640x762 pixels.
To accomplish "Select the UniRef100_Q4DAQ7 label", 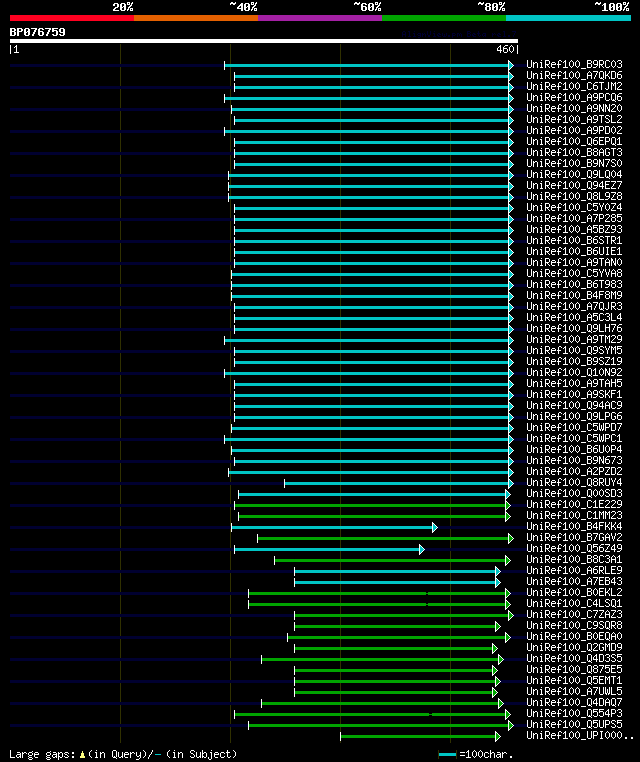I will (574, 702).
